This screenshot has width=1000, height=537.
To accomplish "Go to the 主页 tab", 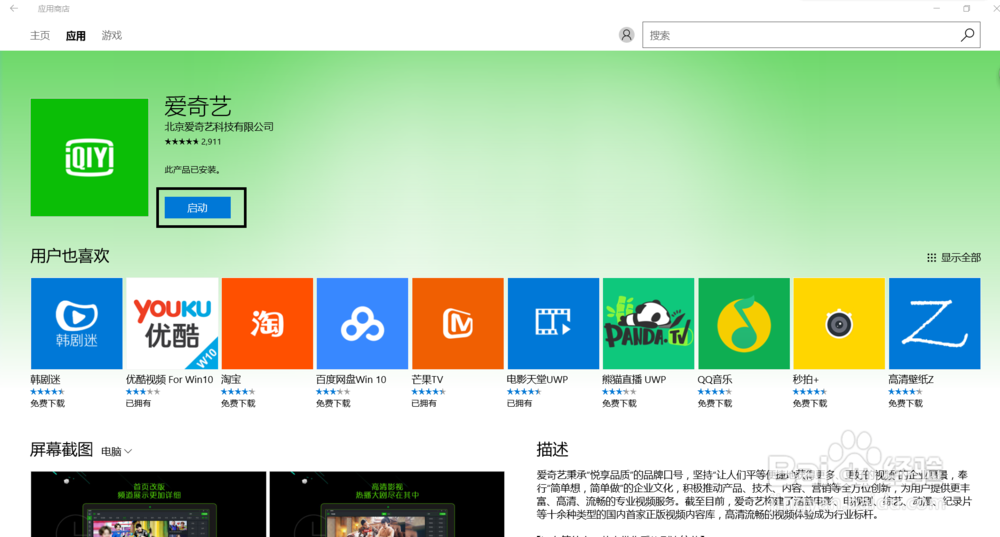I will point(40,35).
